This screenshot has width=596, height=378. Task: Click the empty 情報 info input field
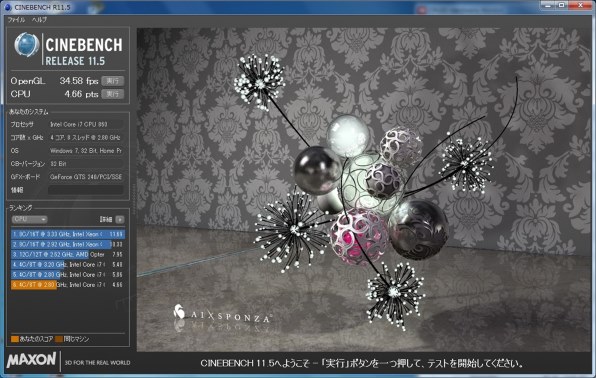[86, 190]
